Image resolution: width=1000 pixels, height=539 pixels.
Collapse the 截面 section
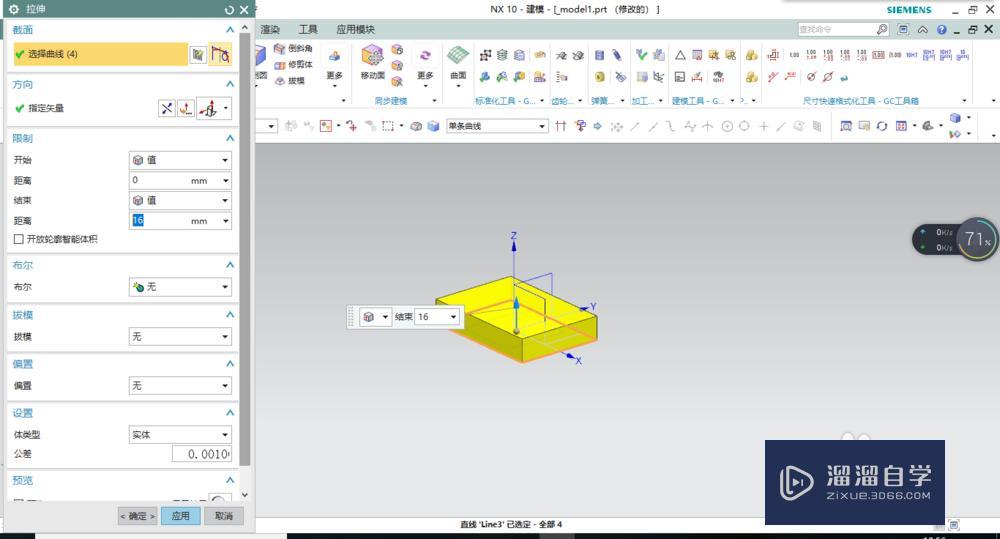230,29
